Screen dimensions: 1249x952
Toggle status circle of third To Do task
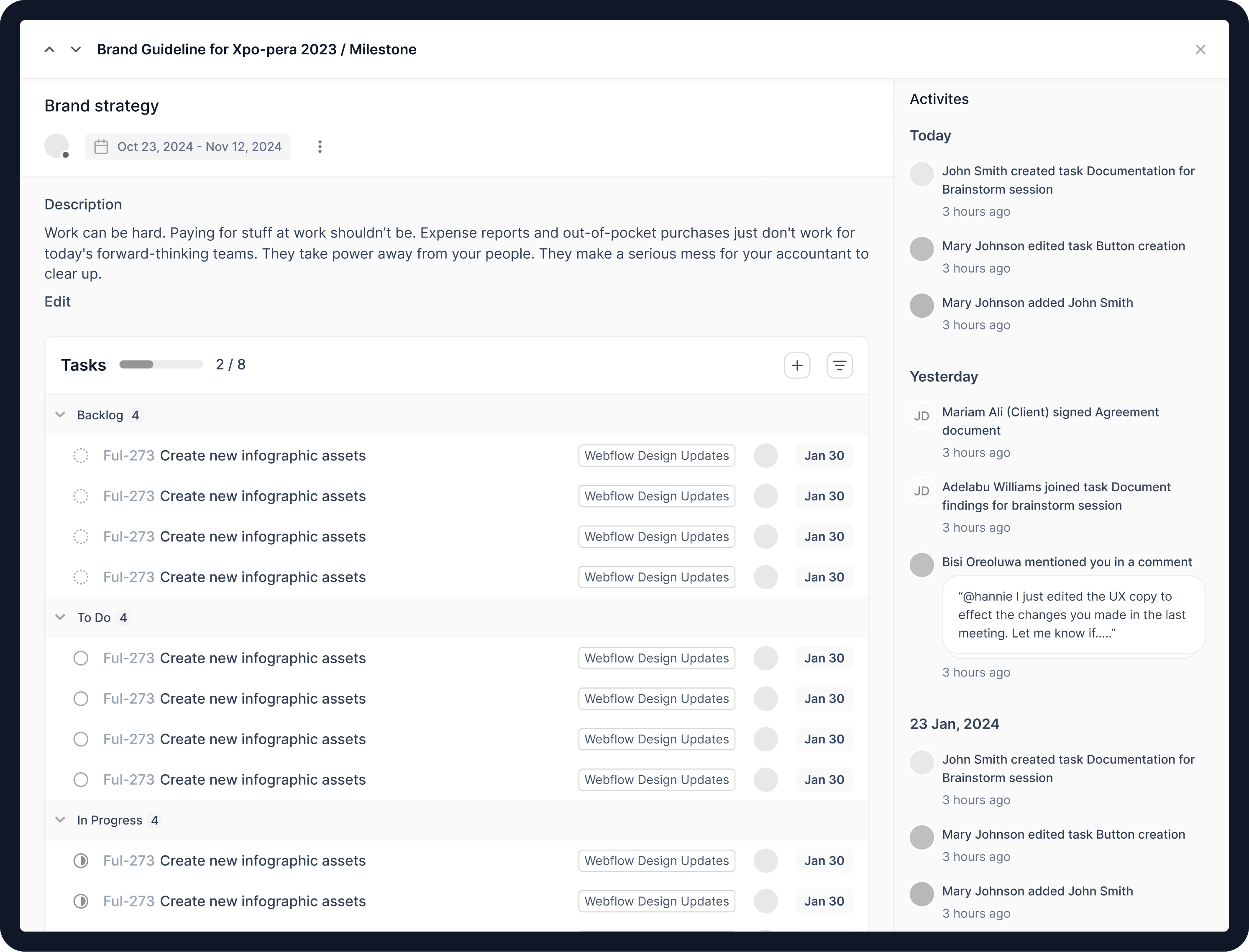pyautogui.click(x=81, y=739)
